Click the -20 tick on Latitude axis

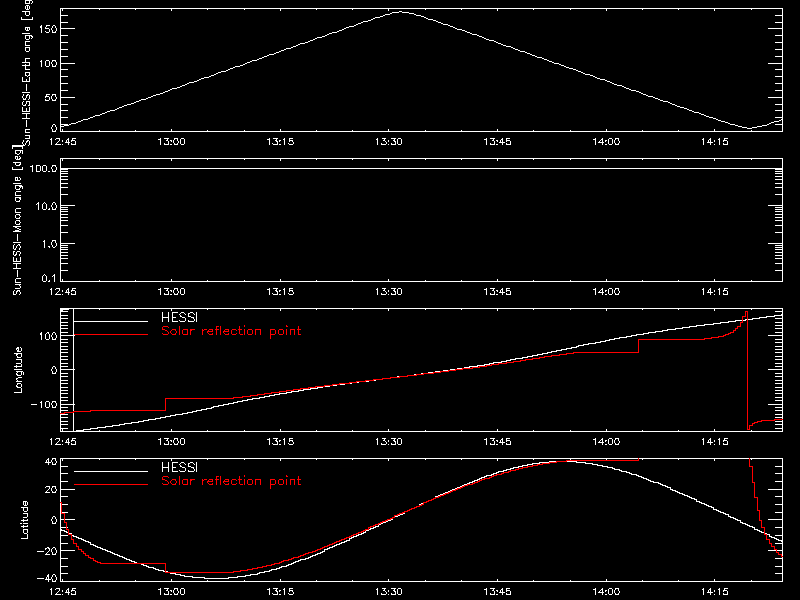(47, 551)
